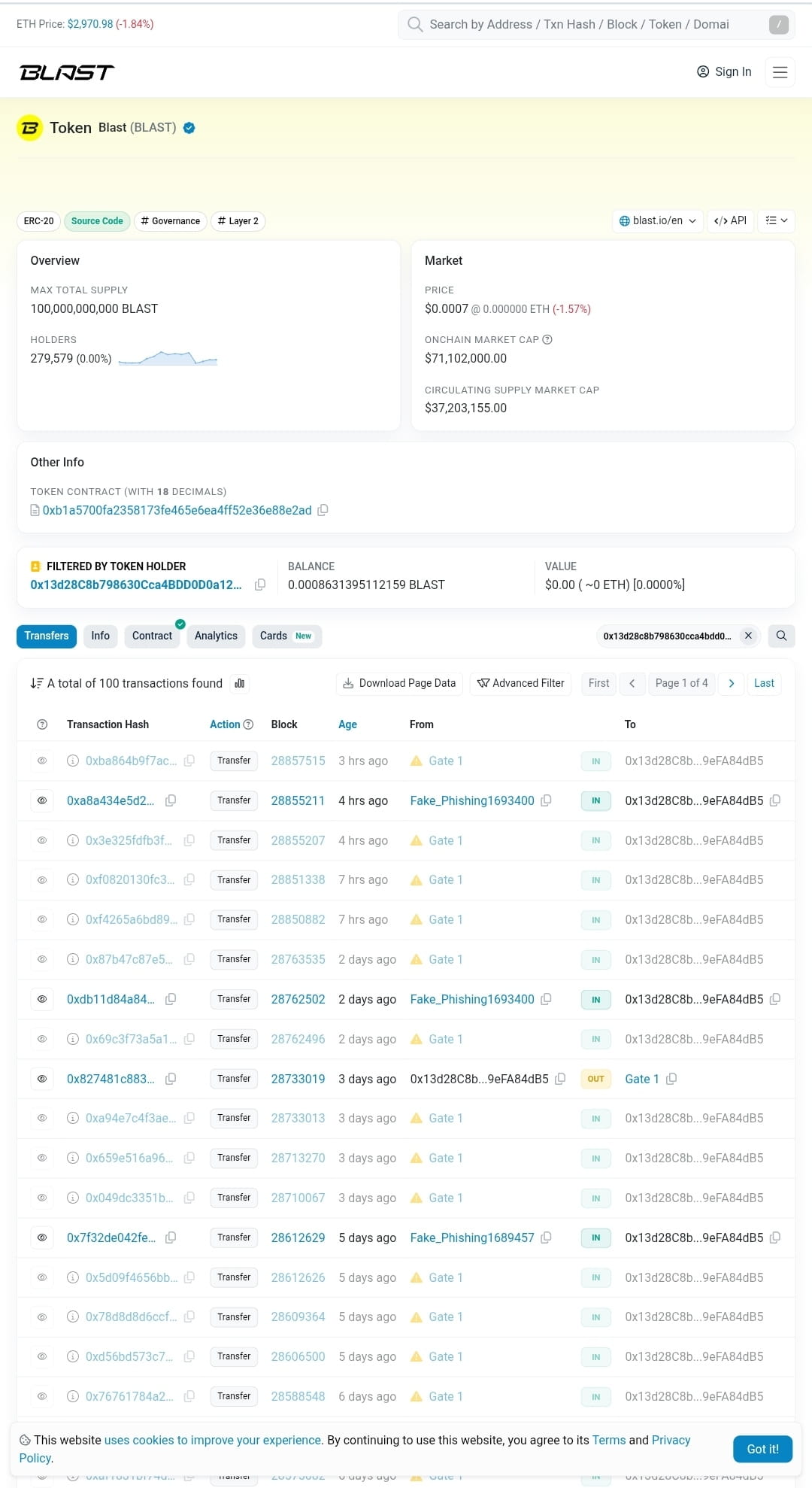Jump to the Last page

(764, 683)
